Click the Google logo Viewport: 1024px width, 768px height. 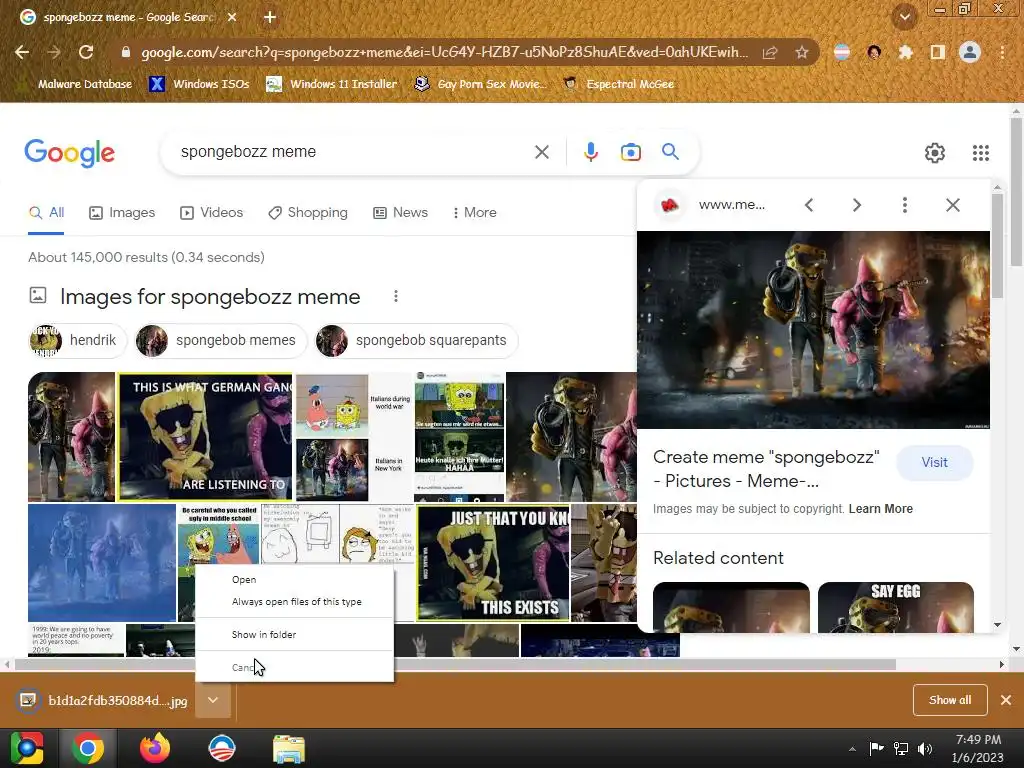click(69, 153)
